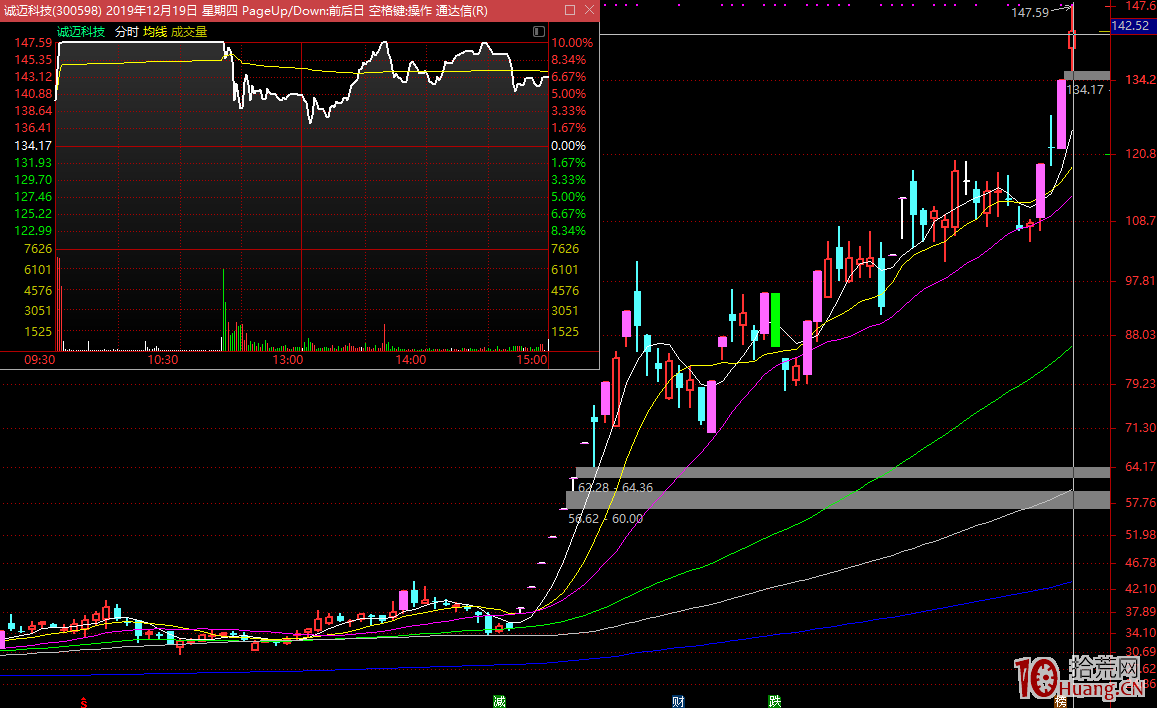
Task: Select the 均线 average line label
Action: (x=155, y=31)
